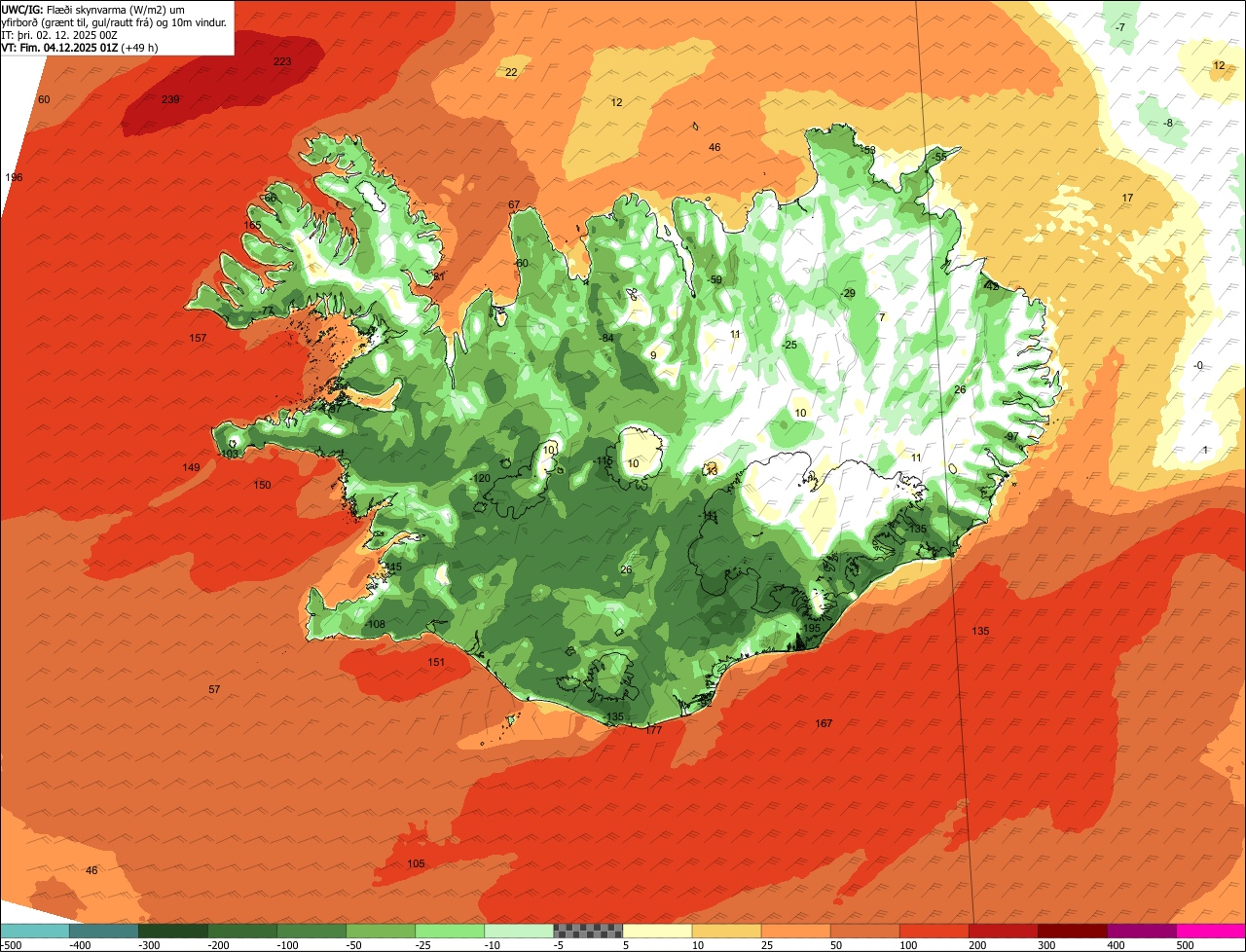The width and height of the screenshot is (1246, 952).
Task: Click the map value 195
Action: coord(811,629)
